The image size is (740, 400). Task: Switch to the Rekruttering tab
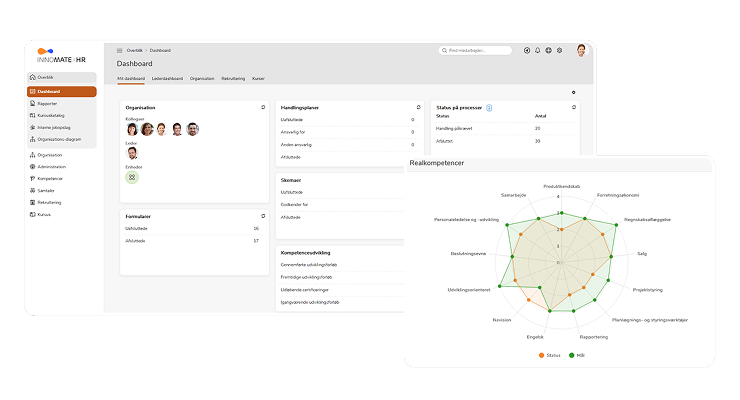232,77
